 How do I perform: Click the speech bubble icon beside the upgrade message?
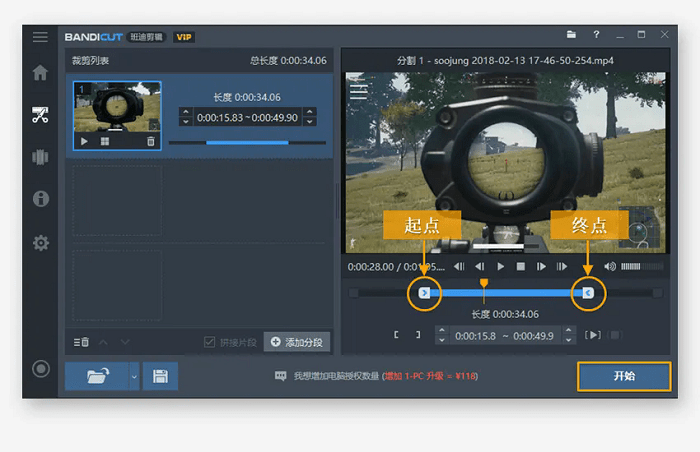(280, 376)
